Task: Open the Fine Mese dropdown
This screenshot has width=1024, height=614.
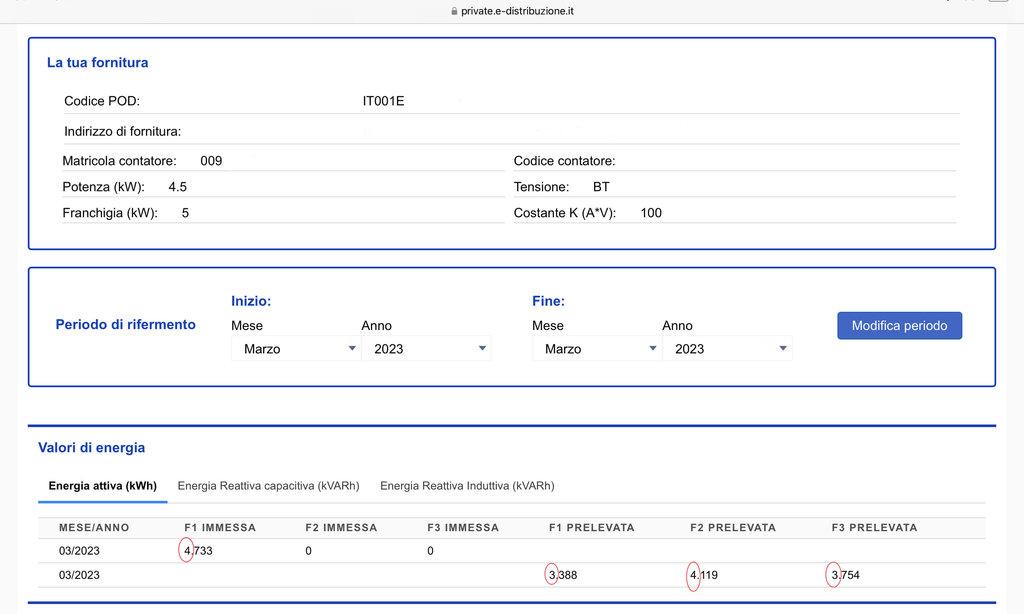Action: [596, 349]
